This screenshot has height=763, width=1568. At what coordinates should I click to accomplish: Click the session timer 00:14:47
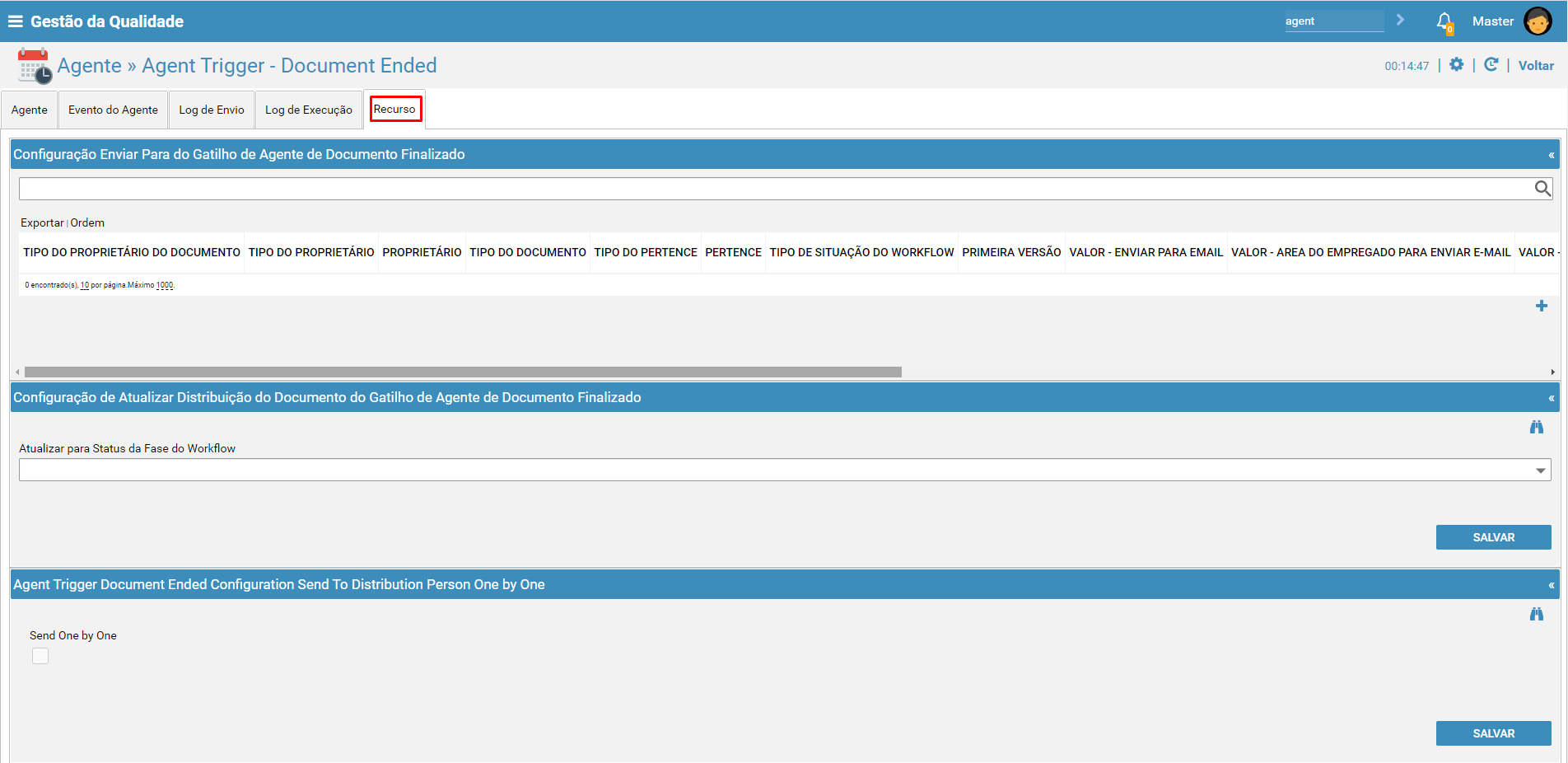[1407, 66]
